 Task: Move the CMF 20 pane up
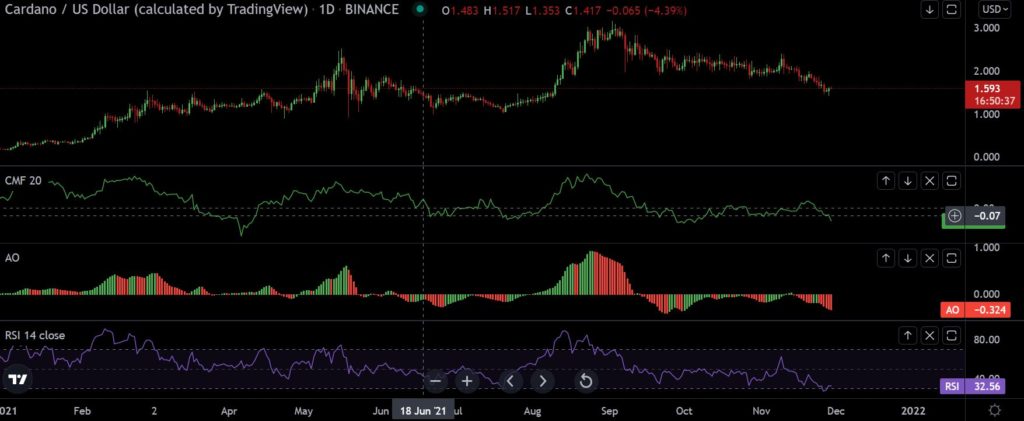(x=886, y=181)
